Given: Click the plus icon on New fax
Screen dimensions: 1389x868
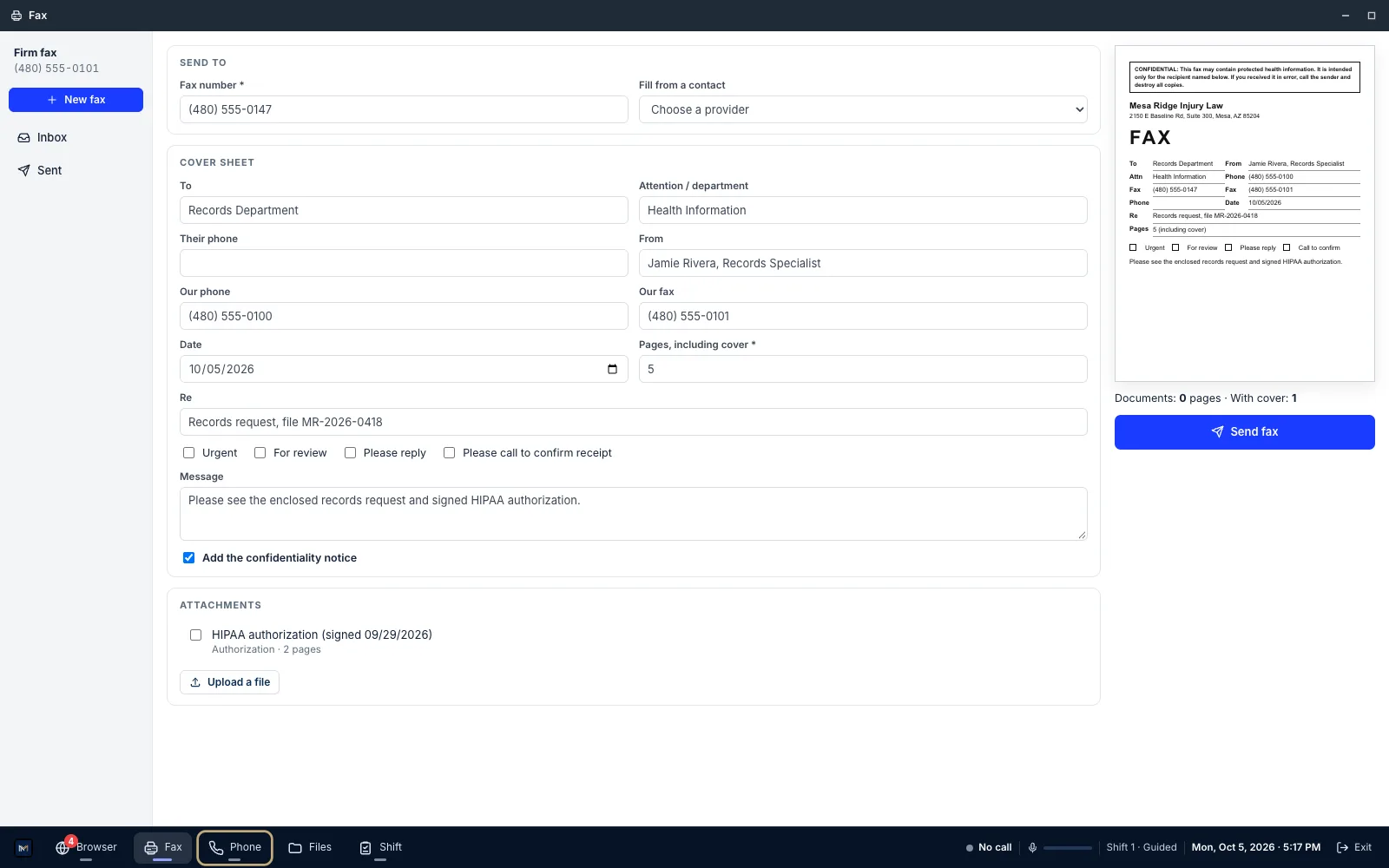Looking at the screenshot, I should coord(52,100).
